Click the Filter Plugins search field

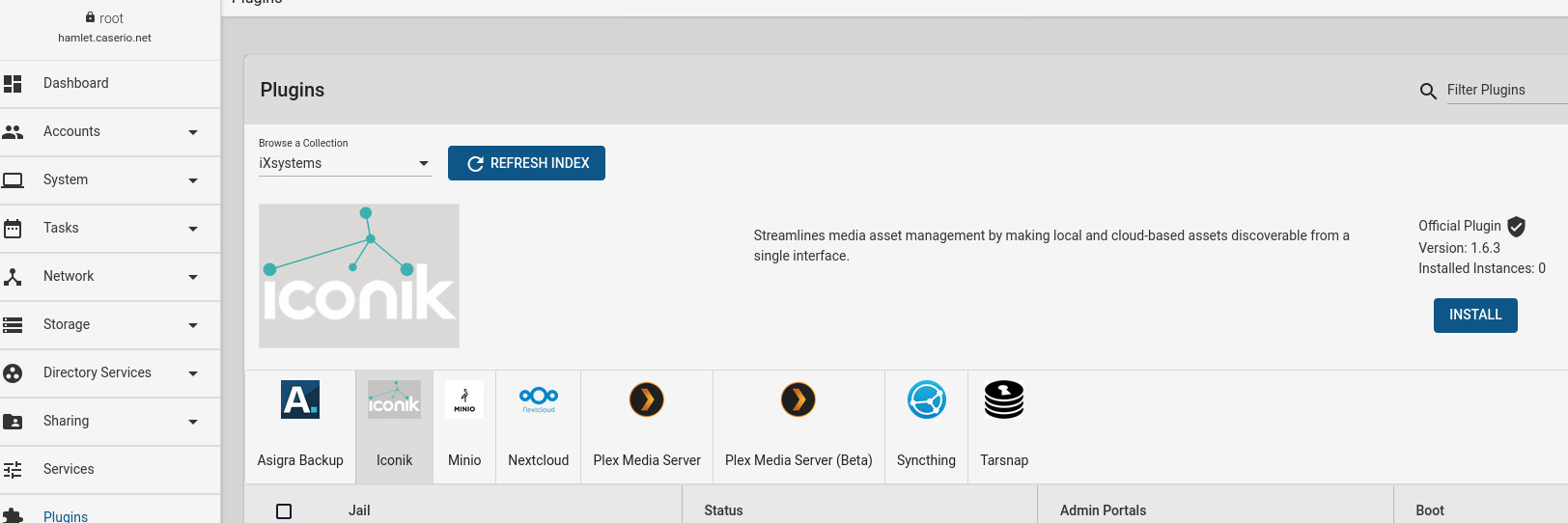click(1504, 90)
